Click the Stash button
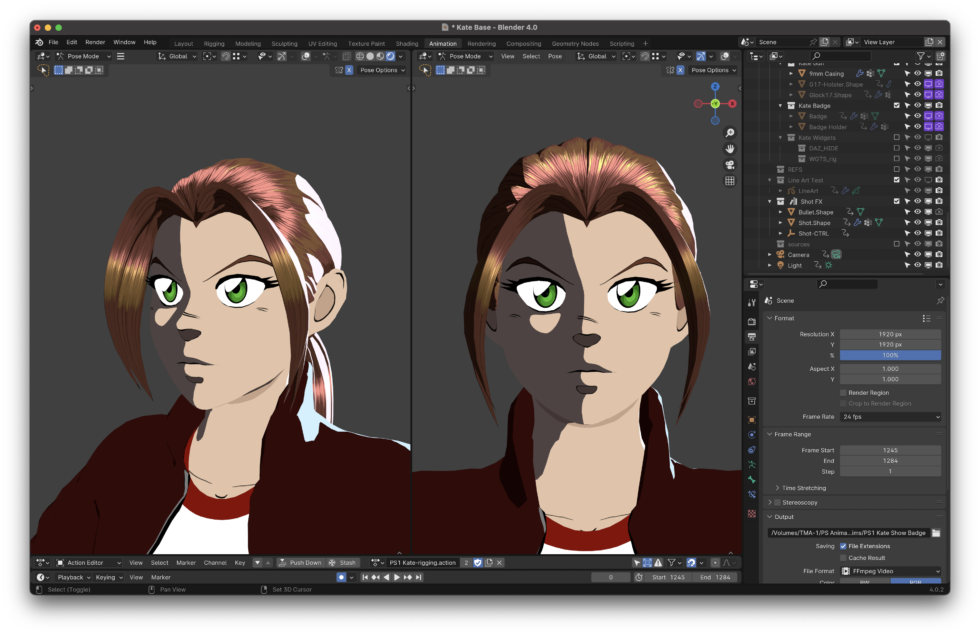The width and height of the screenshot is (980, 634). click(x=342, y=562)
